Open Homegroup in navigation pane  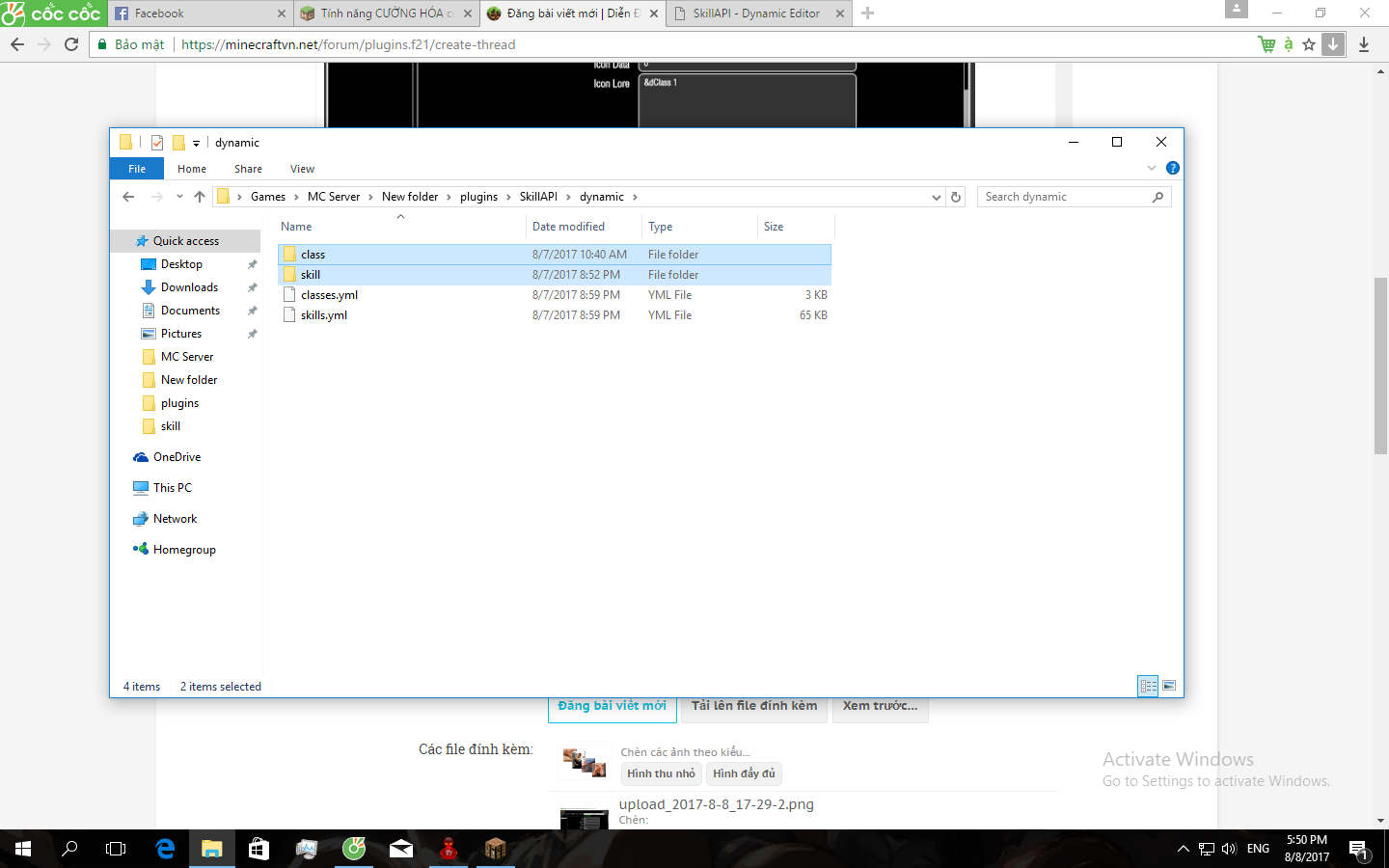point(184,550)
